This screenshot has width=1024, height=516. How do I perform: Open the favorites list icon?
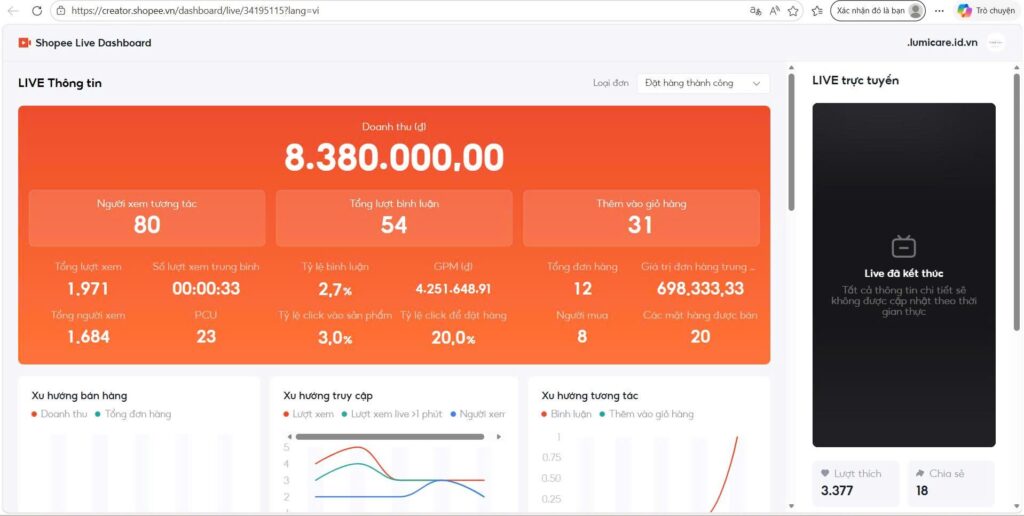pos(816,10)
